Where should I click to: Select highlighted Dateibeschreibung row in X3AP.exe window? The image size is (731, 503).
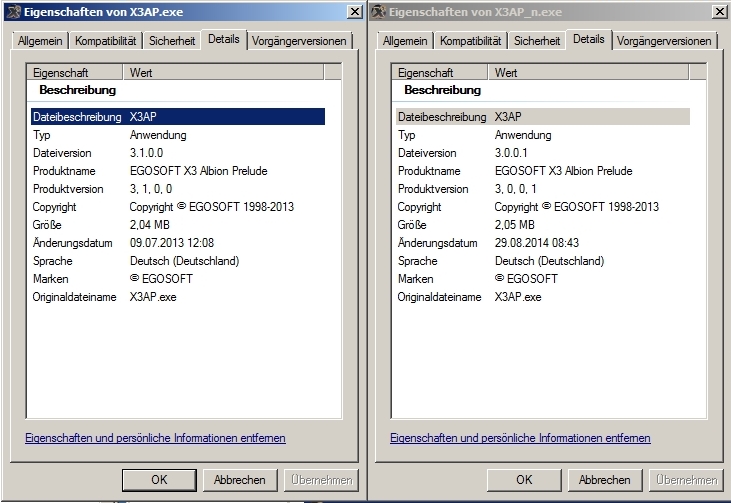coord(178,117)
